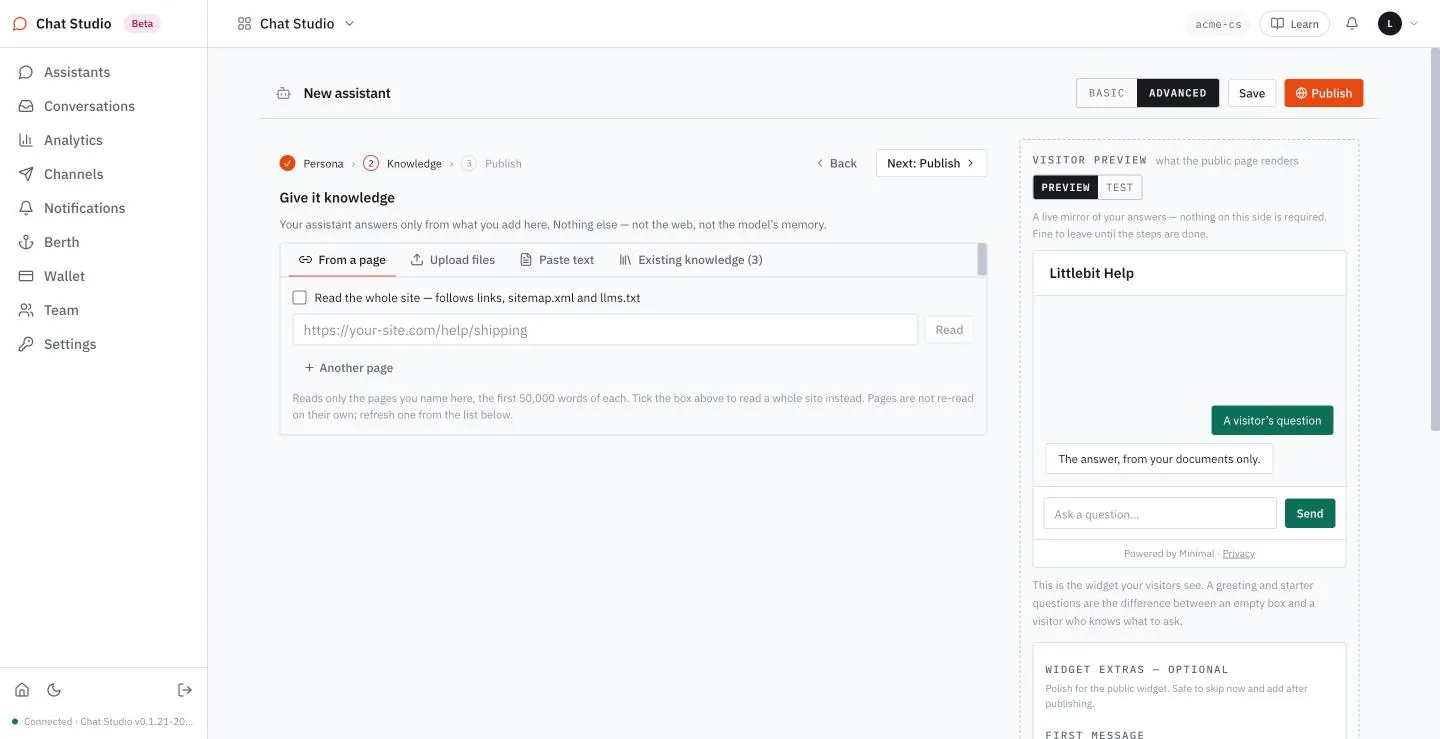The height and width of the screenshot is (739, 1440).
Task: Select PREVIEW in visitor preview
Action: pyautogui.click(x=1066, y=187)
